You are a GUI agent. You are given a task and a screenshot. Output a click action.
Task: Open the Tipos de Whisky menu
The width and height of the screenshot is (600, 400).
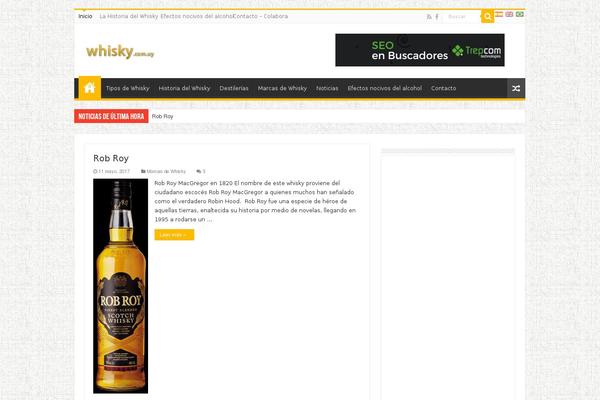[127, 88]
